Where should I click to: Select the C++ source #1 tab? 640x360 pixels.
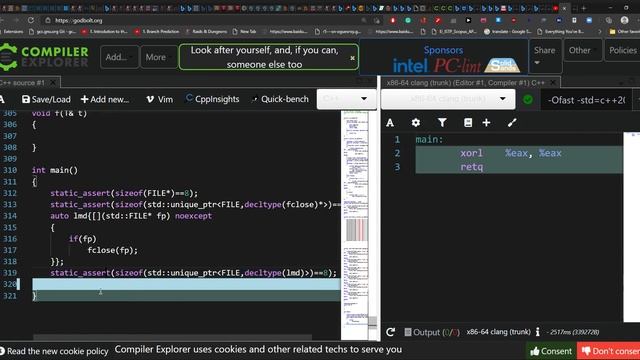(23, 83)
